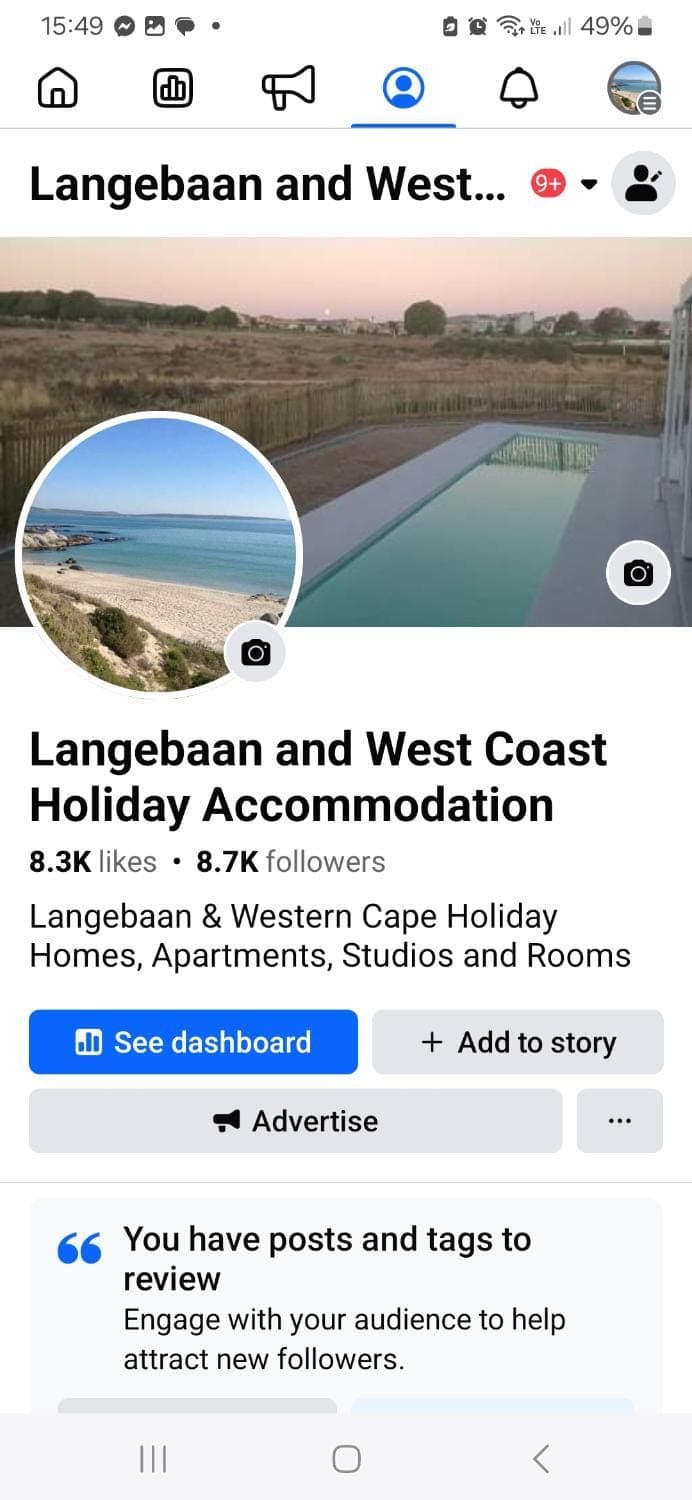Viewport: 692px width, 1500px height.
Task: Tap the See dashboard button
Action: (x=193, y=1042)
